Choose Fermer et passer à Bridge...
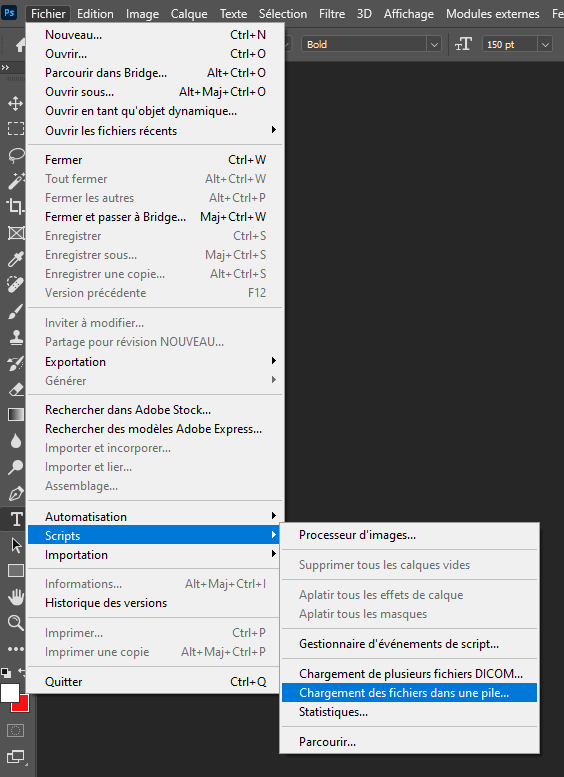 pyautogui.click(x=155, y=217)
